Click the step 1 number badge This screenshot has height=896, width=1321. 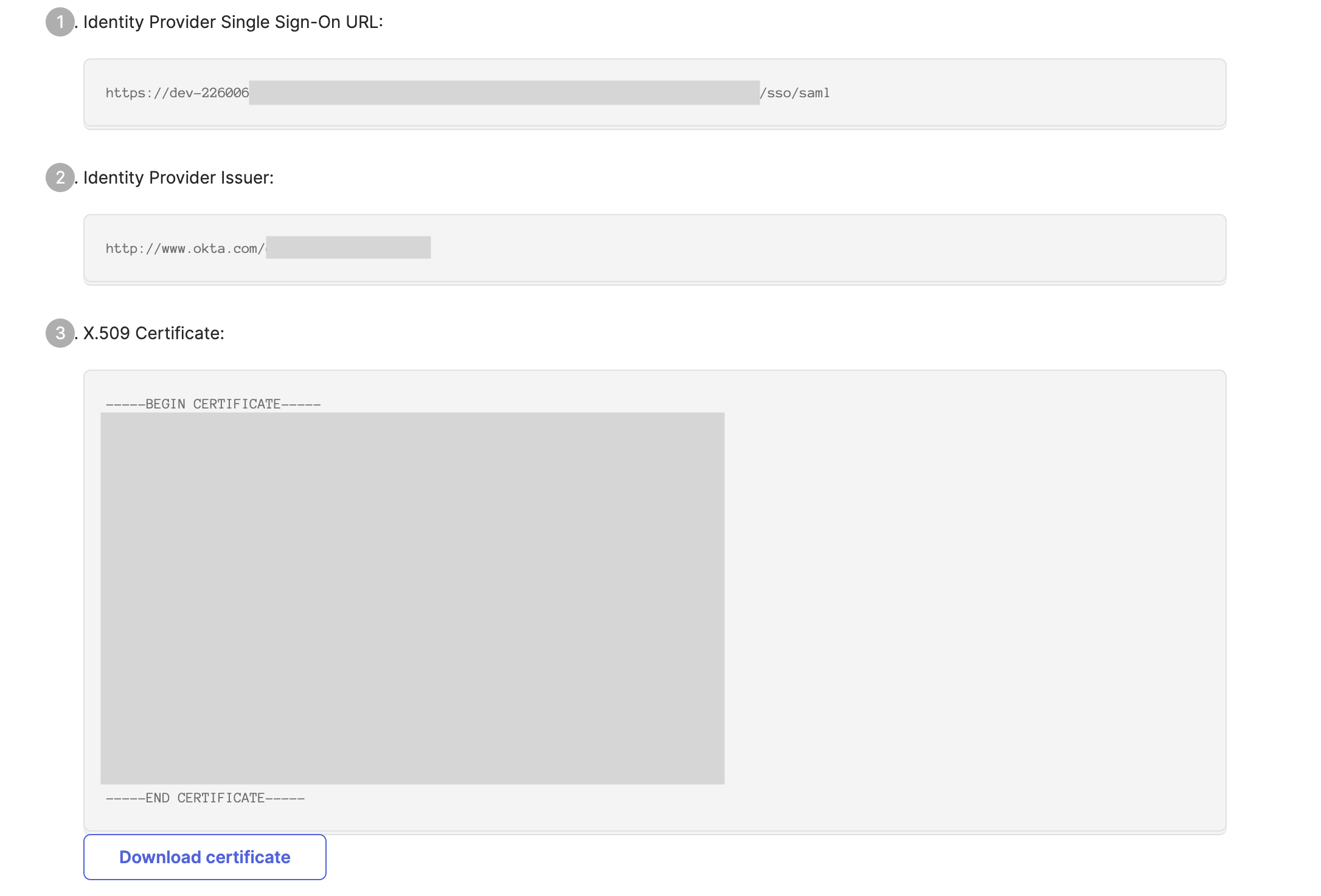click(x=60, y=22)
